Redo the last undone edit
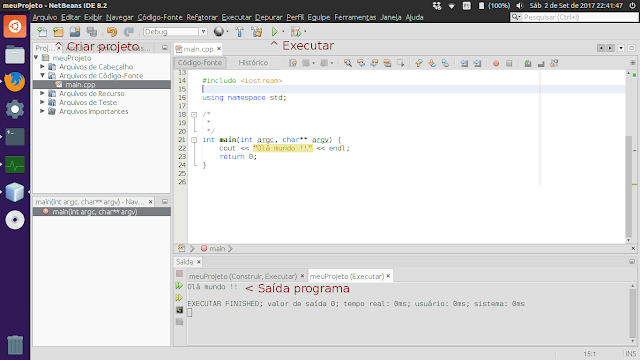Image resolution: width=640 pixels, height=360 pixels. click(x=129, y=32)
